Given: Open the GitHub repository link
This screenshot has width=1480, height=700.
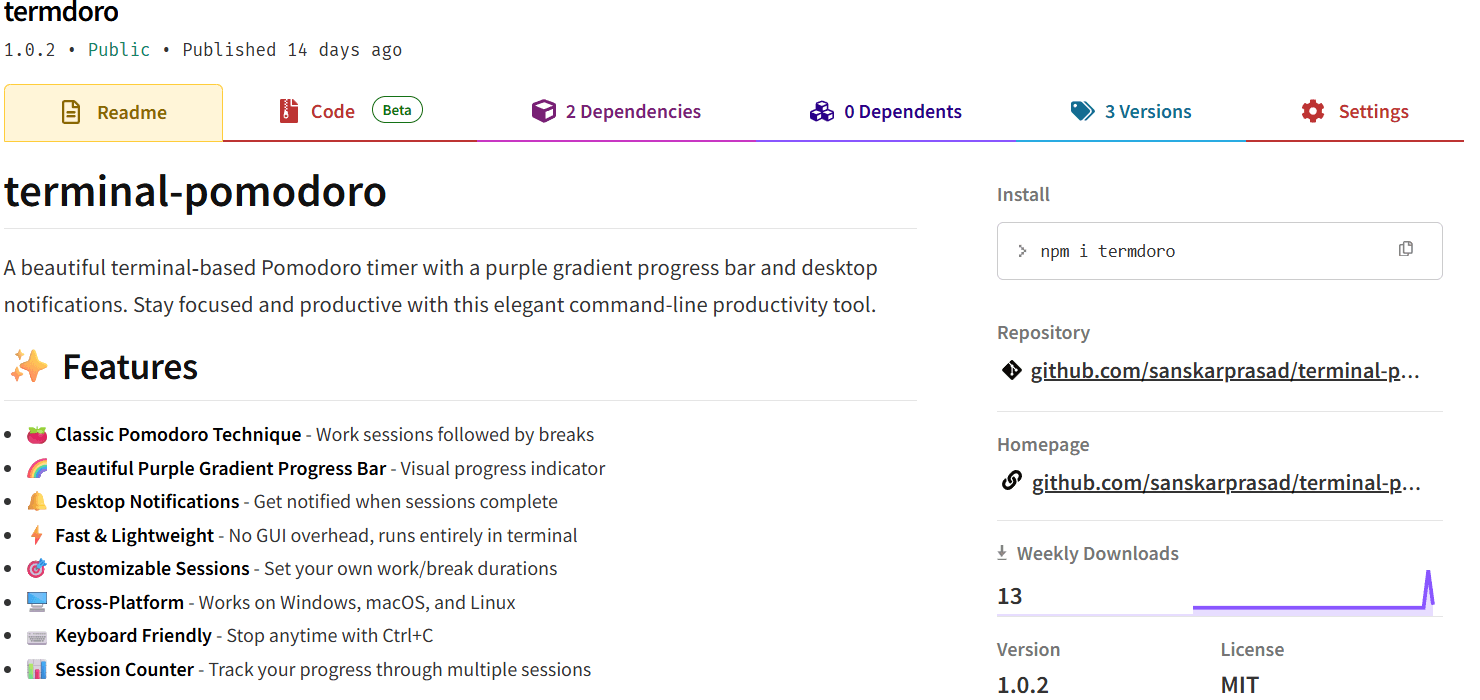Looking at the screenshot, I should tap(1225, 371).
